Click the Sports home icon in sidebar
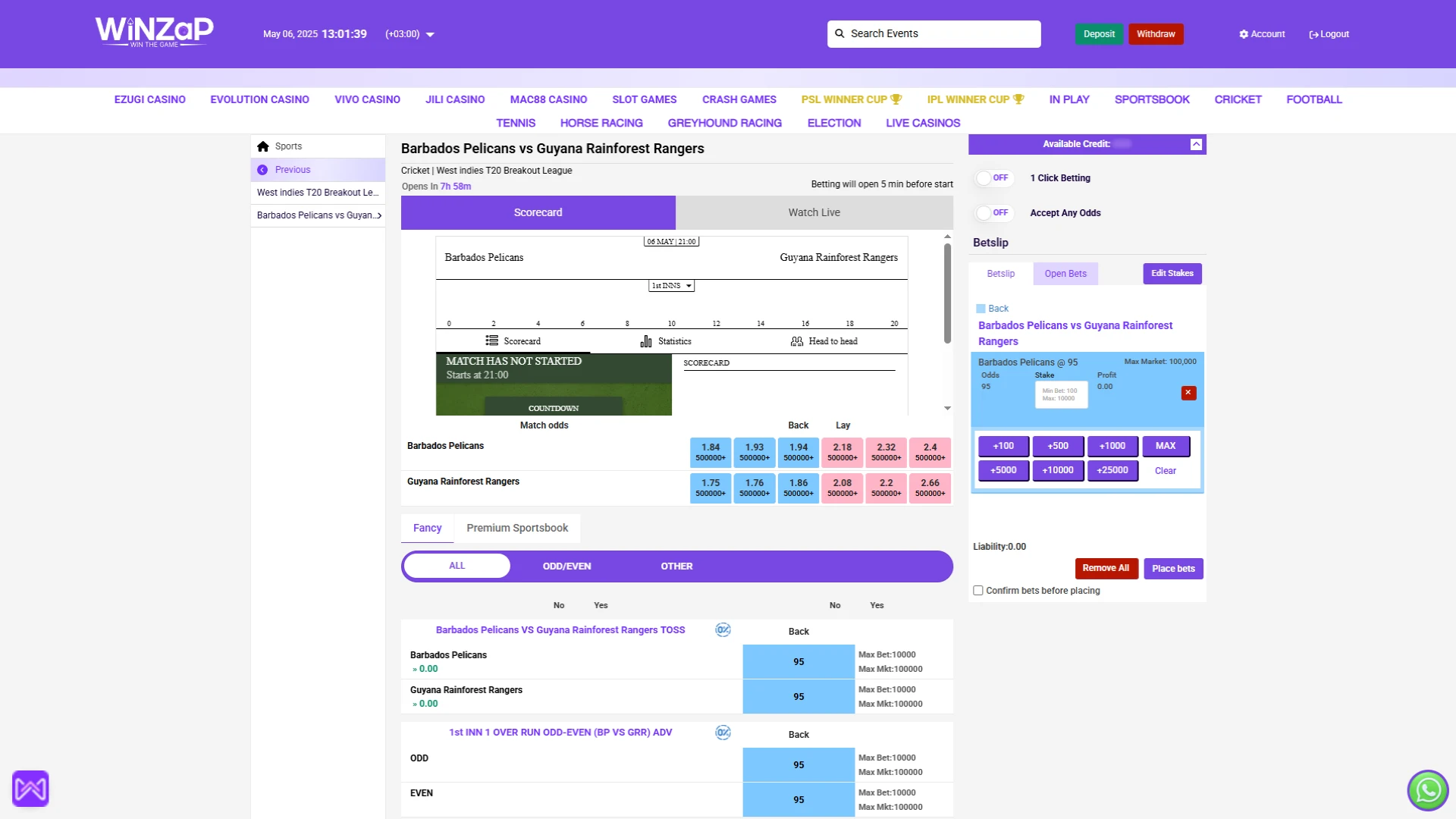The image size is (1456, 819). coord(263,146)
